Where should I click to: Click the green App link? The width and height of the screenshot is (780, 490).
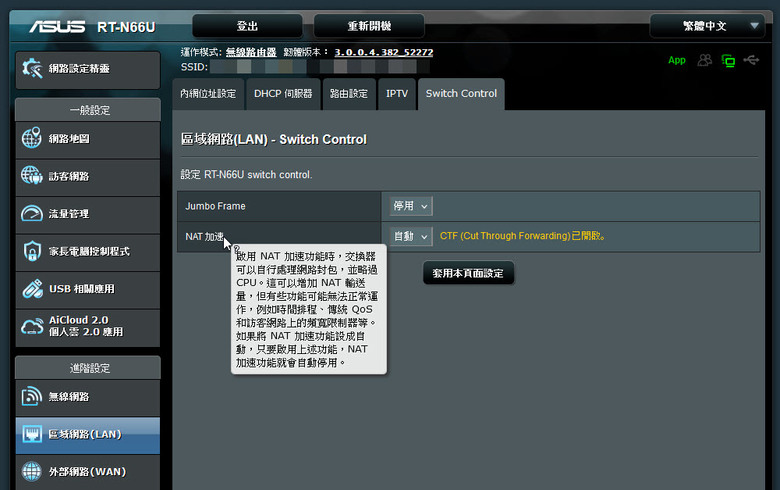[x=677, y=60]
